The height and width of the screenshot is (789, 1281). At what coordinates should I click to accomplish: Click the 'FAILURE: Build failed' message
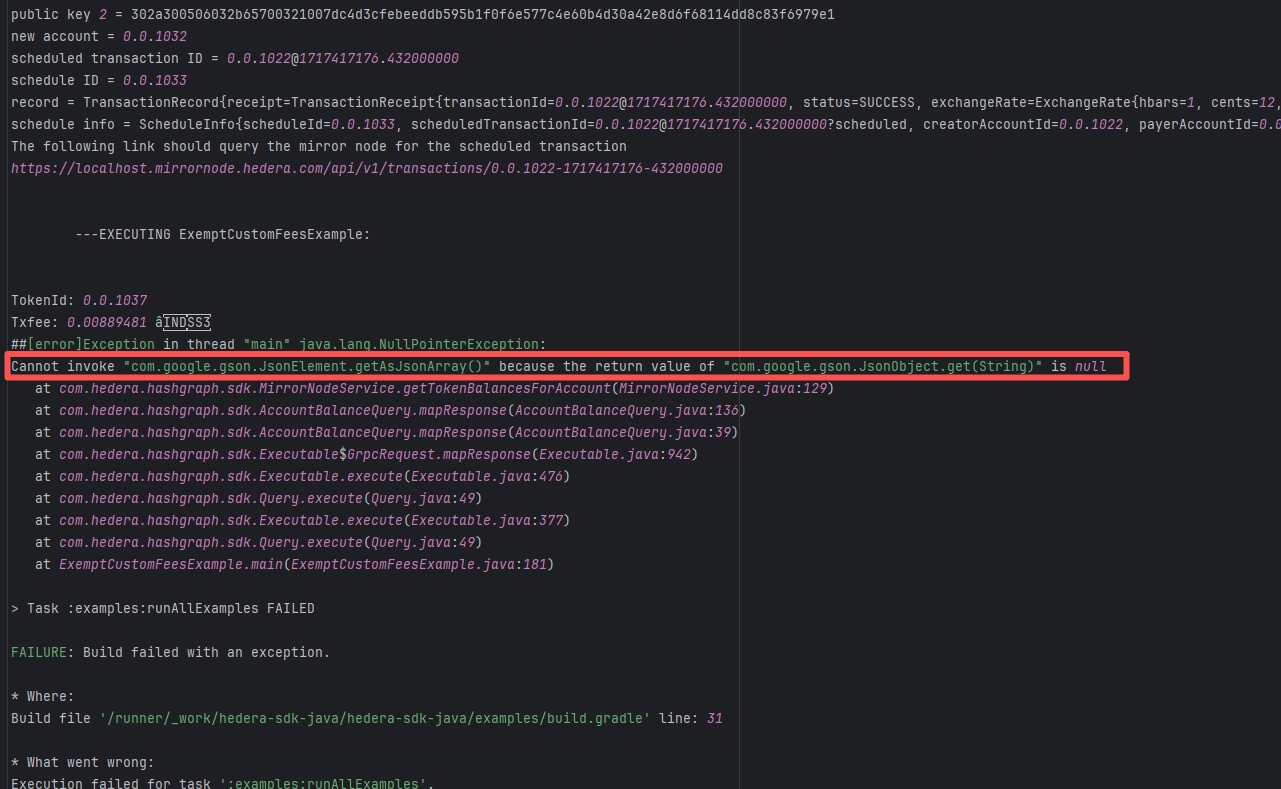[170, 652]
